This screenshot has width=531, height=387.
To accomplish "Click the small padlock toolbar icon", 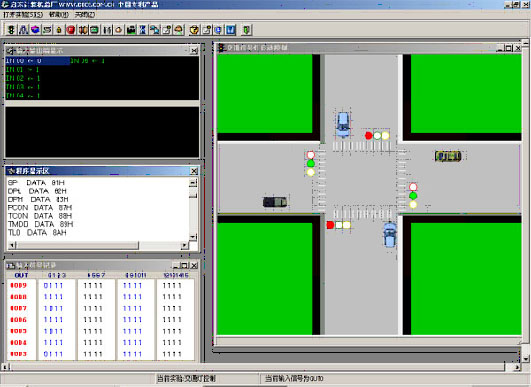I will [59, 30].
